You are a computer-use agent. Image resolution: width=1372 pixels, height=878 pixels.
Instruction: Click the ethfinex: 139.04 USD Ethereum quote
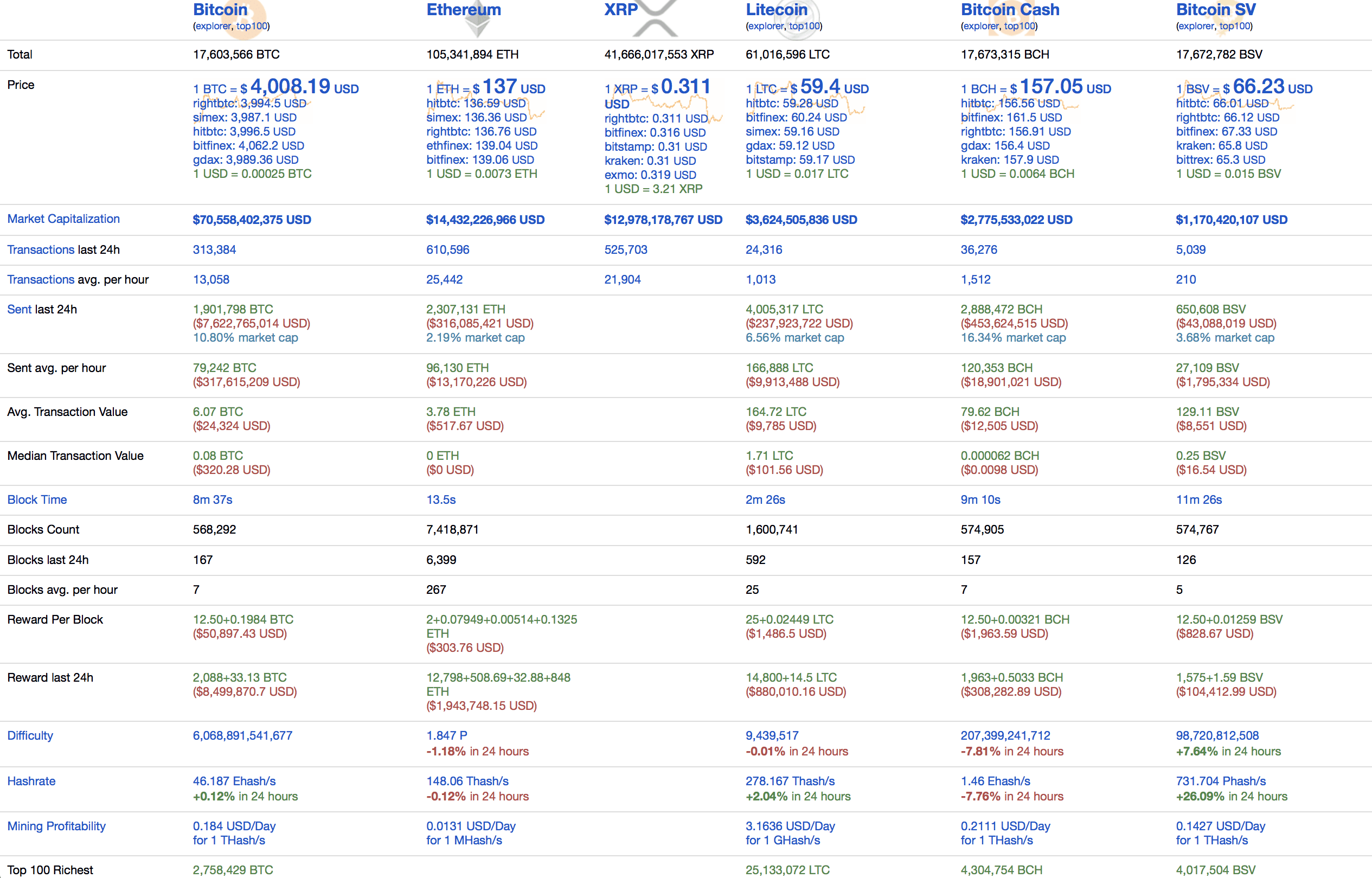click(x=482, y=145)
